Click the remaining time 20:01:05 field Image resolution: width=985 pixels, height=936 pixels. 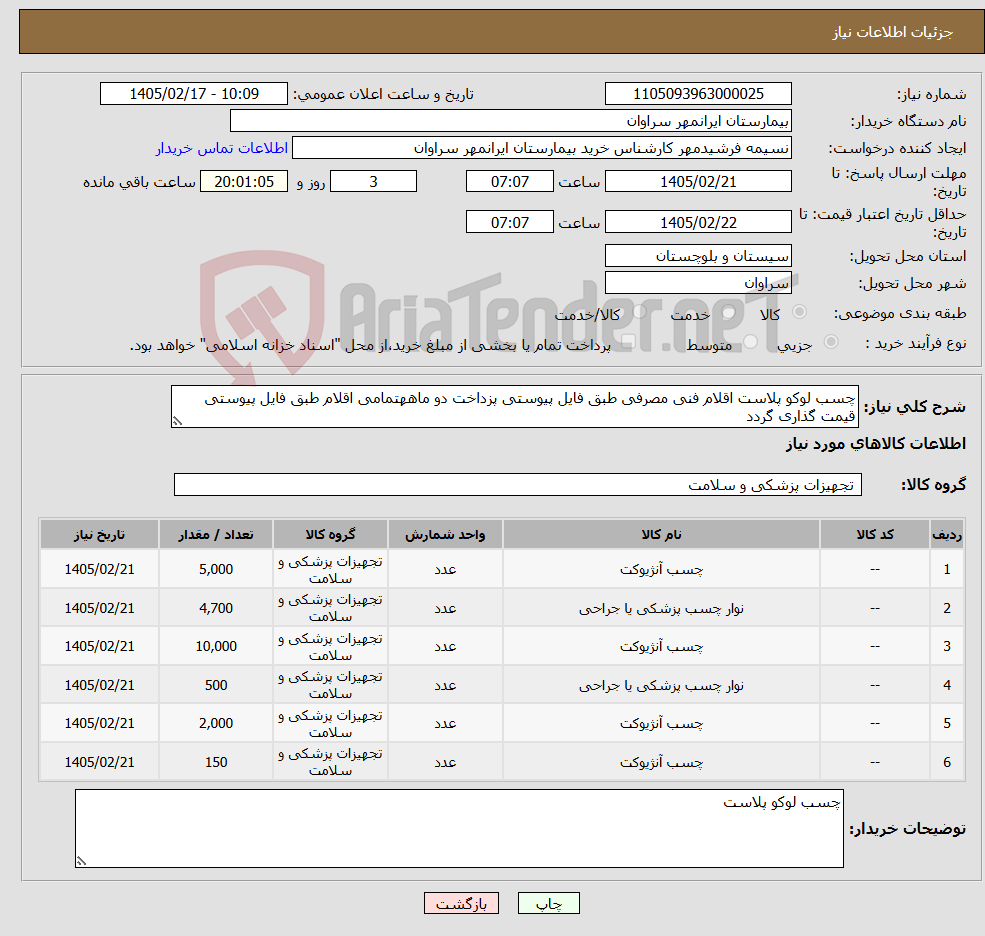tap(244, 182)
